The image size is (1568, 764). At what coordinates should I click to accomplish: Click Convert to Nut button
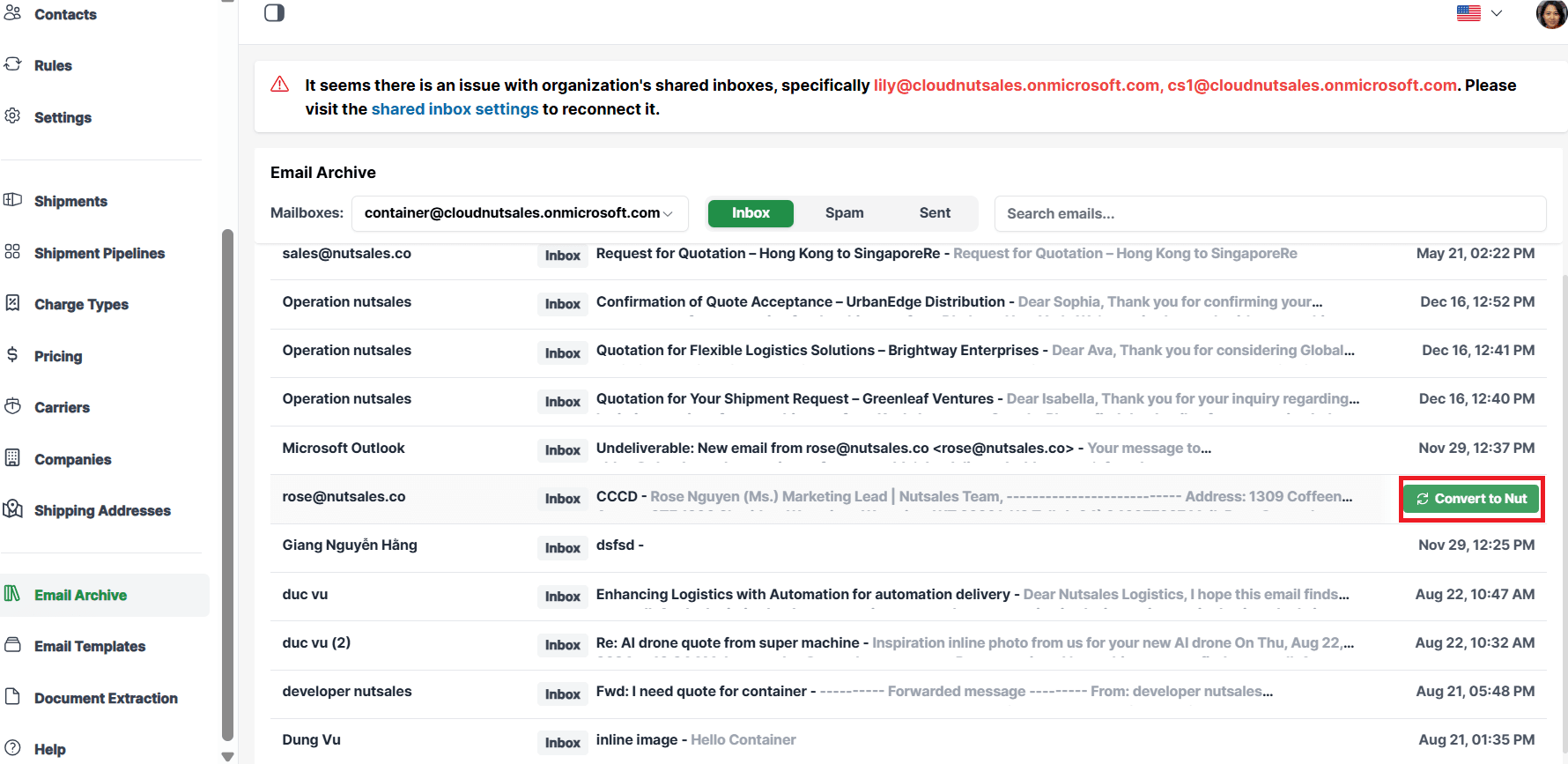point(1471,499)
